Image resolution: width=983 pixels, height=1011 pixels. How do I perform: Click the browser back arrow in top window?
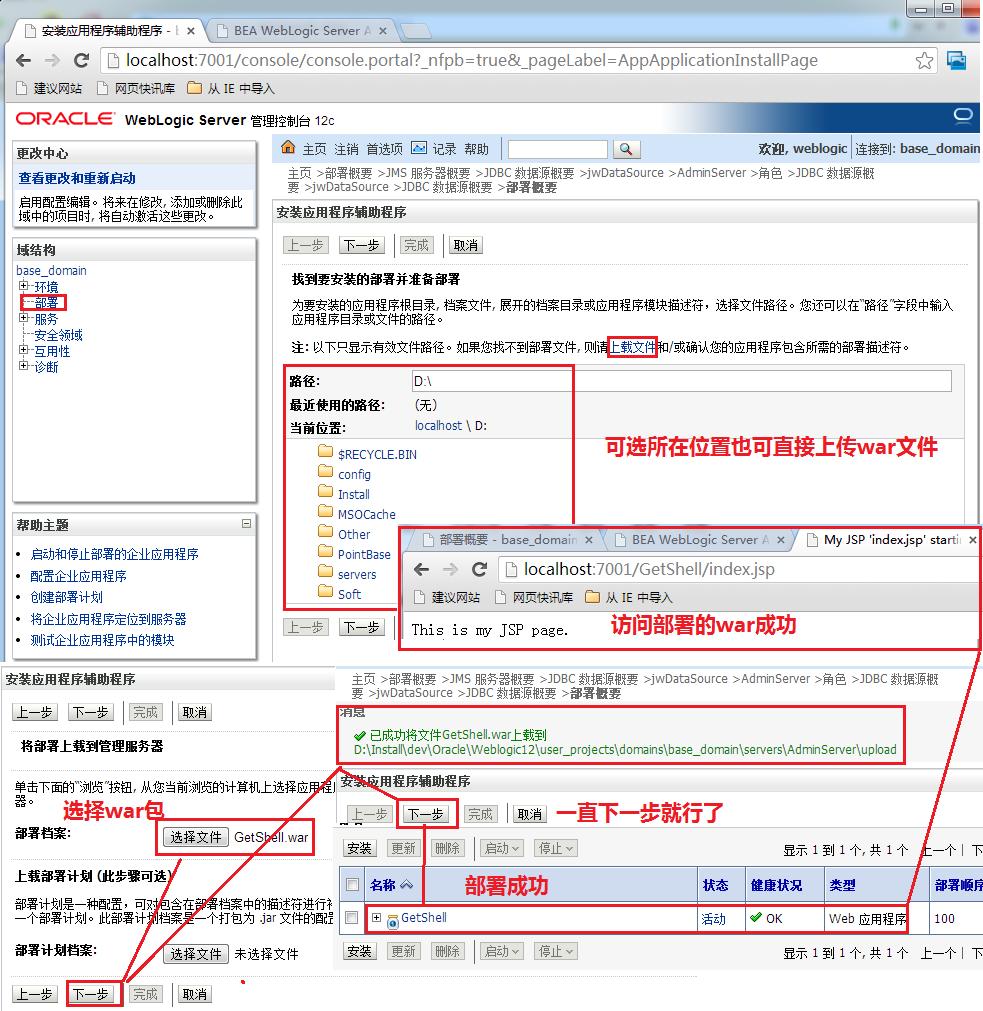(24, 61)
